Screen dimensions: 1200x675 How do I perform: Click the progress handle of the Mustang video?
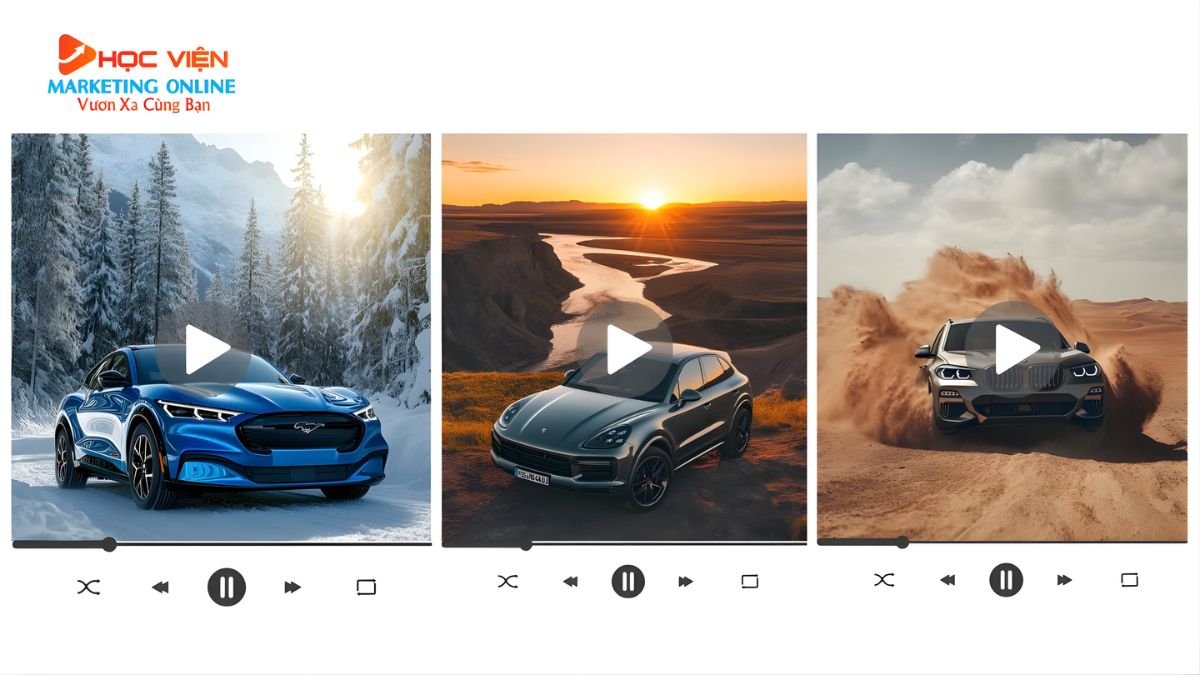point(109,544)
